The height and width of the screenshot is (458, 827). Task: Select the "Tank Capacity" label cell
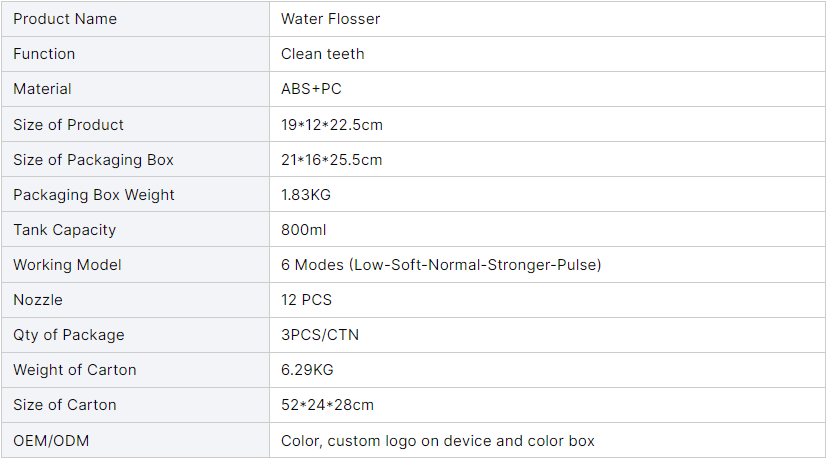coord(64,230)
